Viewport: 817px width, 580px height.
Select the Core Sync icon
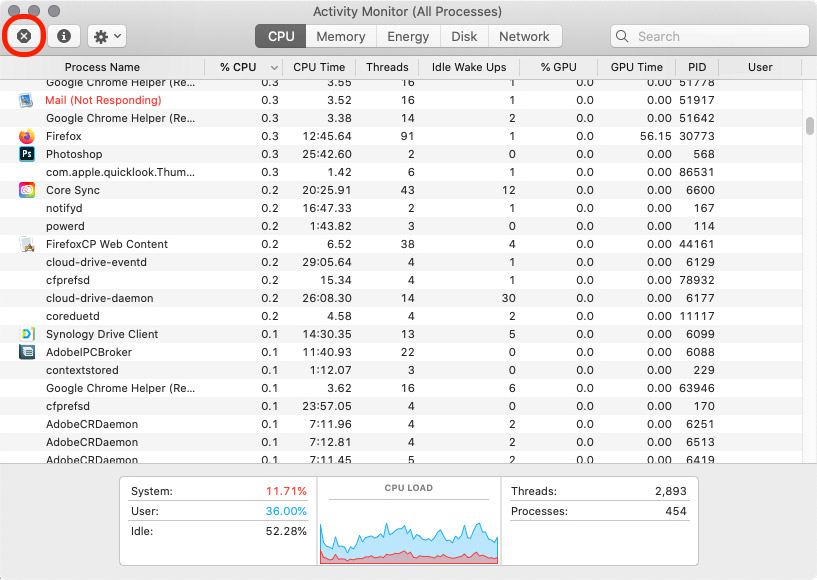(27, 190)
